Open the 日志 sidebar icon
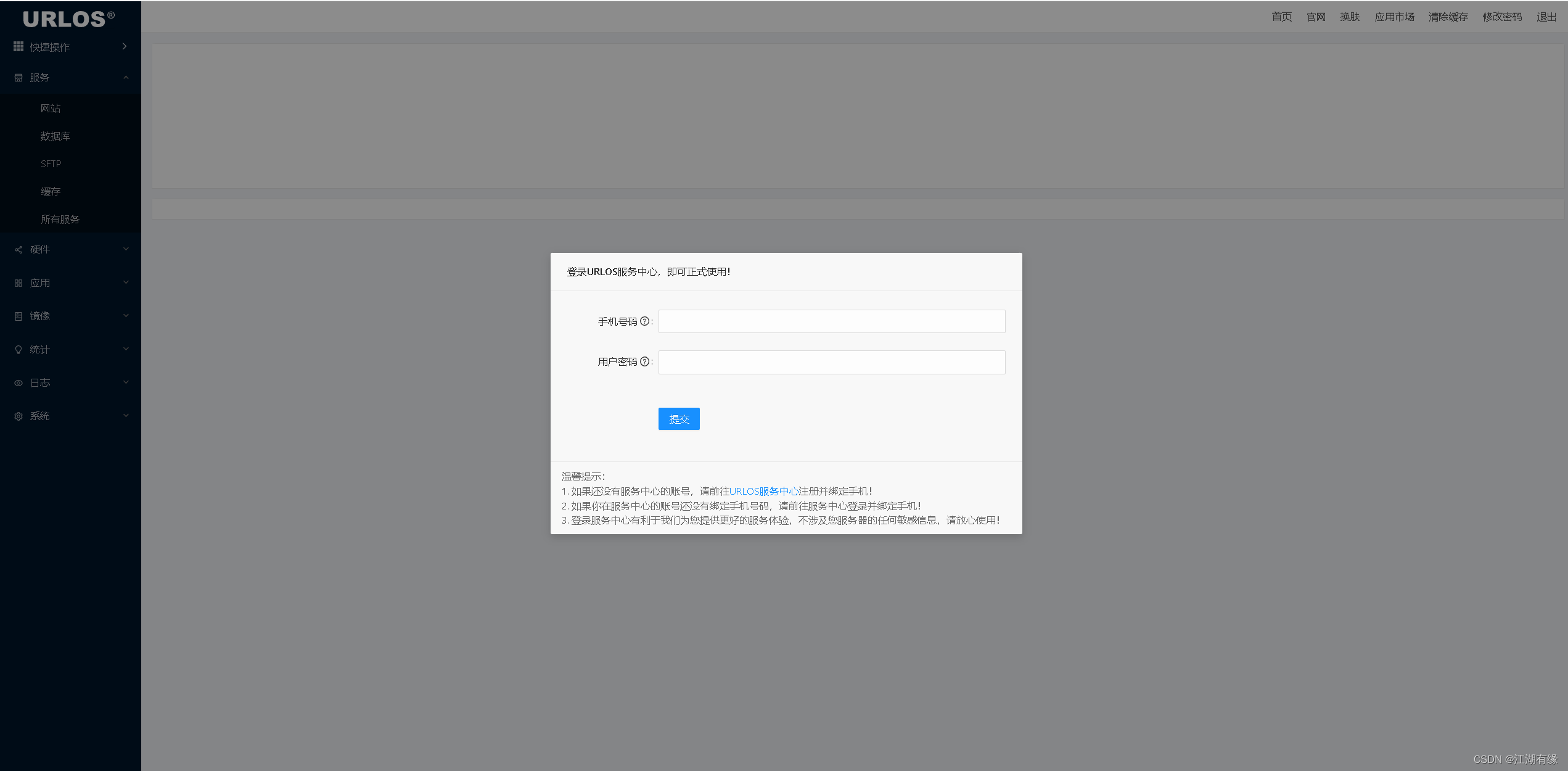This screenshot has width=1568, height=771. (18, 382)
